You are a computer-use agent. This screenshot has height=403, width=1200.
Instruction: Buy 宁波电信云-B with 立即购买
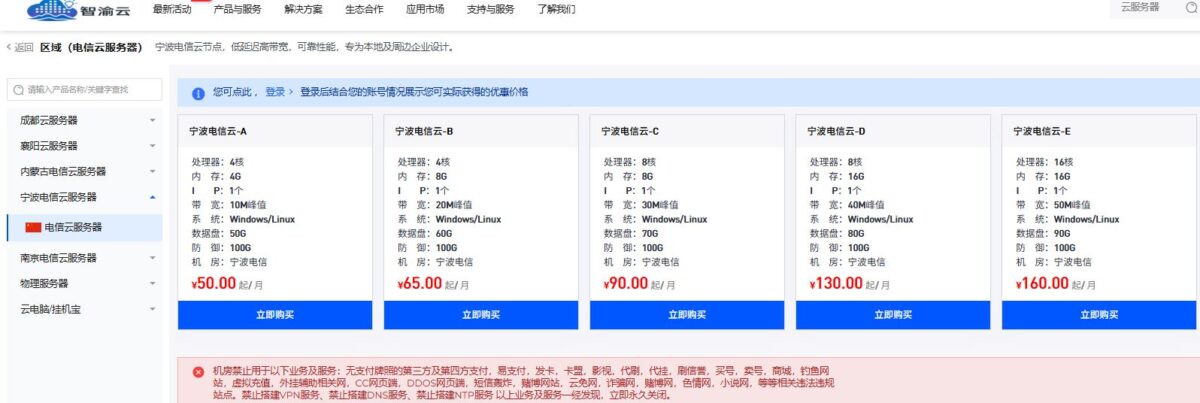coord(481,315)
